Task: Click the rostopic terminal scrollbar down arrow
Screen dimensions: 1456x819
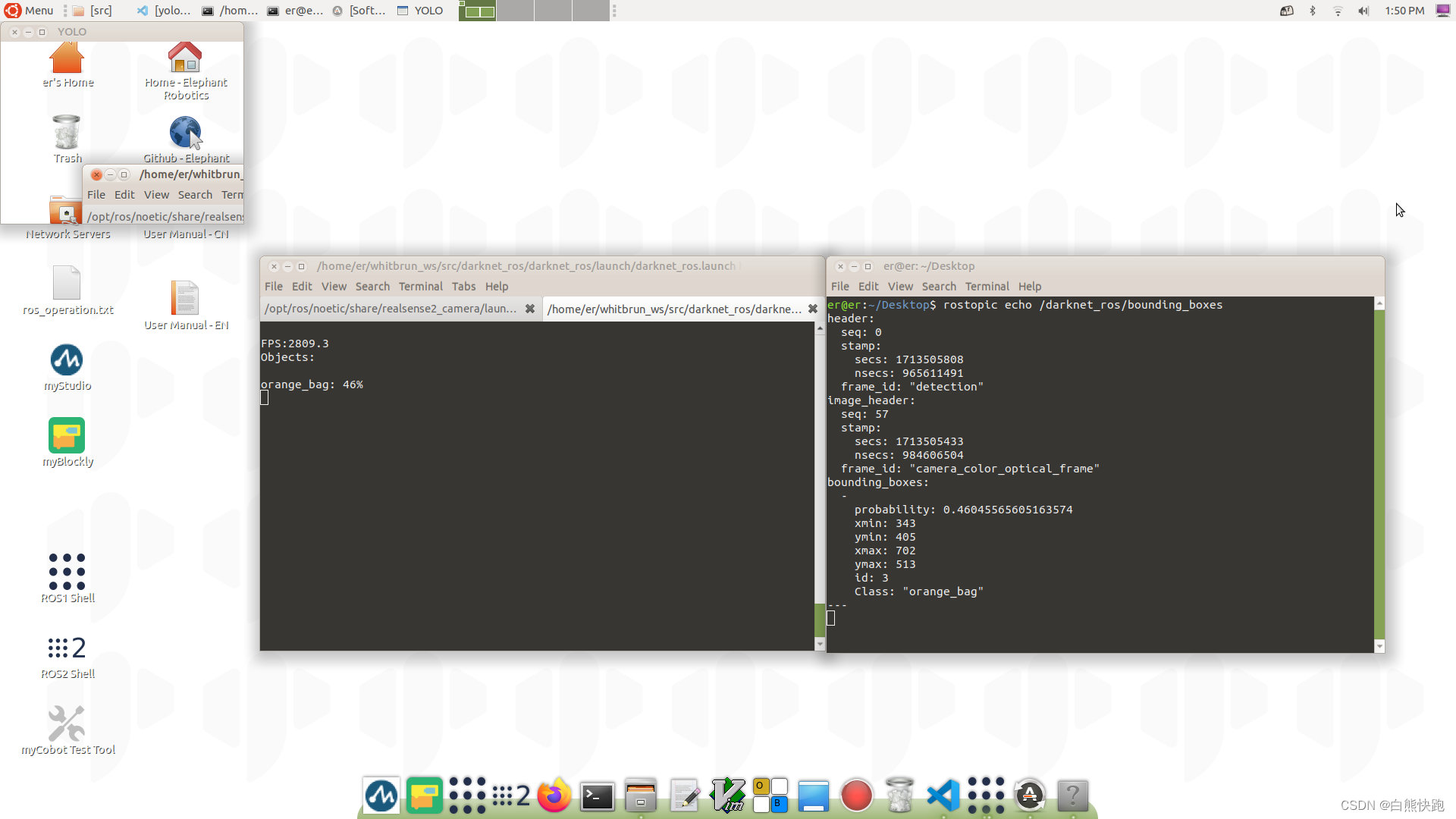Action: [x=1379, y=646]
